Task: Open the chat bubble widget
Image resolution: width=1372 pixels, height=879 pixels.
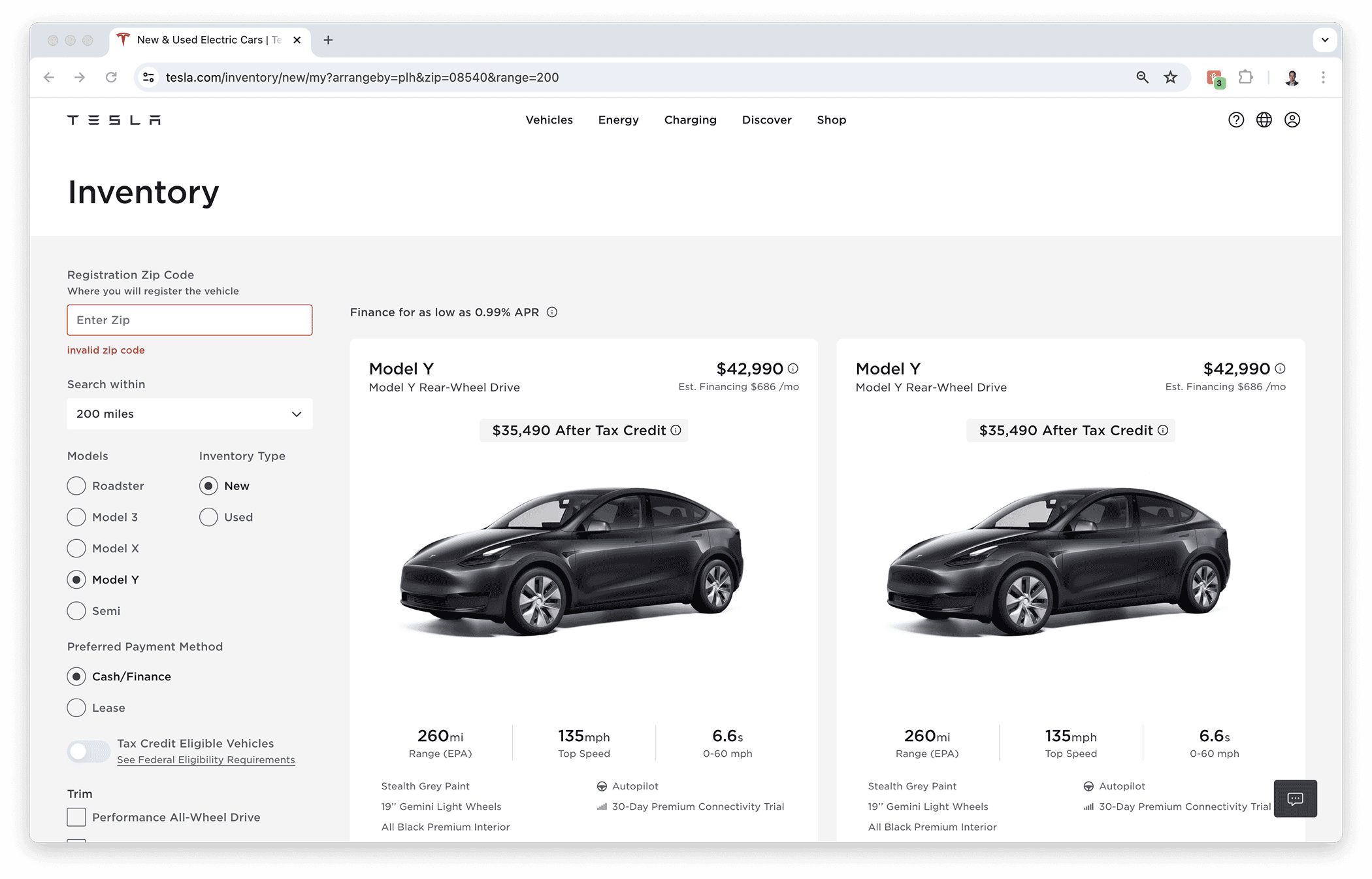Action: tap(1295, 799)
